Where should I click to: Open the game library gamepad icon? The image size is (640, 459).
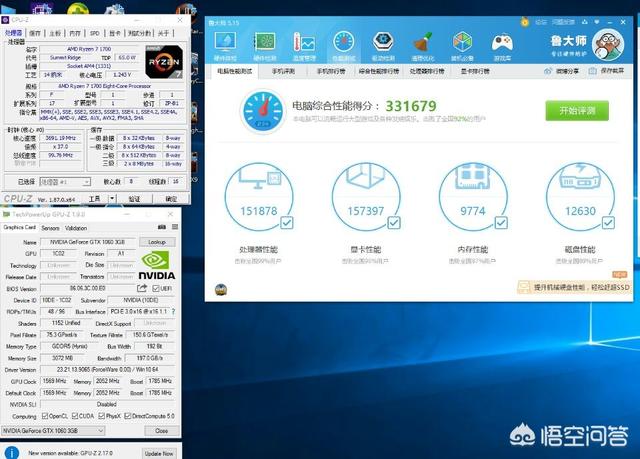pyautogui.click(x=502, y=43)
